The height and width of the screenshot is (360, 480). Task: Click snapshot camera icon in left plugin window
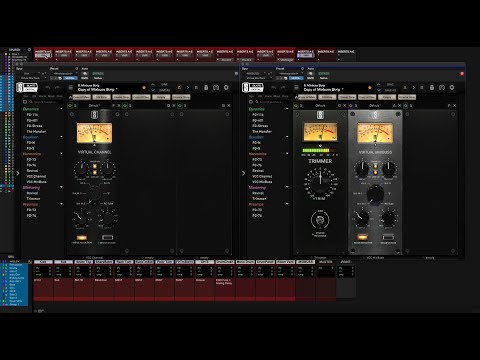pyautogui.click(x=216, y=87)
